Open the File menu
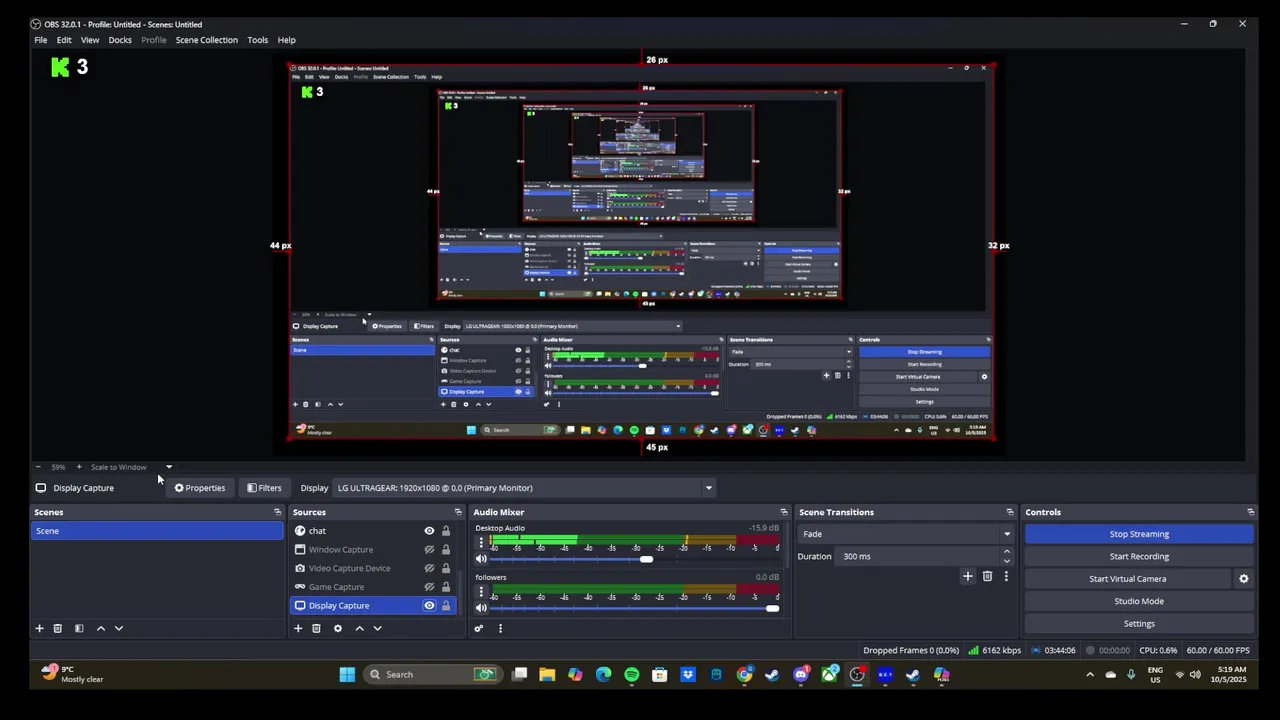 (41, 40)
